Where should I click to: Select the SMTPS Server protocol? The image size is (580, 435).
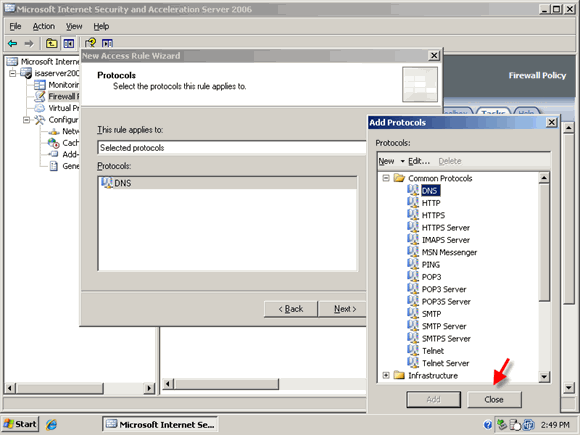[x=446, y=338]
